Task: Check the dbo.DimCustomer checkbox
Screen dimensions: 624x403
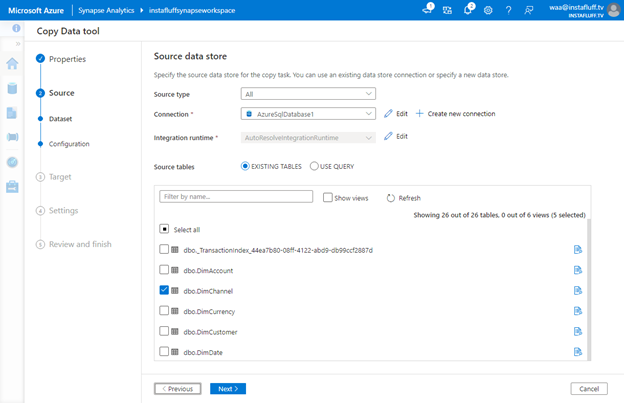Action: [x=164, y=331]
